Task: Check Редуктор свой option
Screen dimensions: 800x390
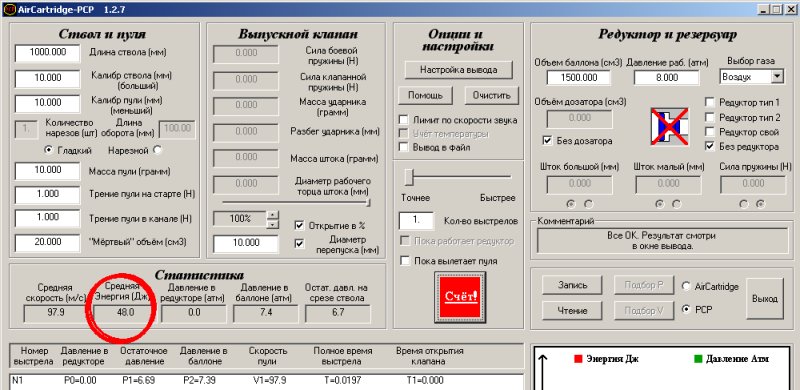Action: pos(710,132)
